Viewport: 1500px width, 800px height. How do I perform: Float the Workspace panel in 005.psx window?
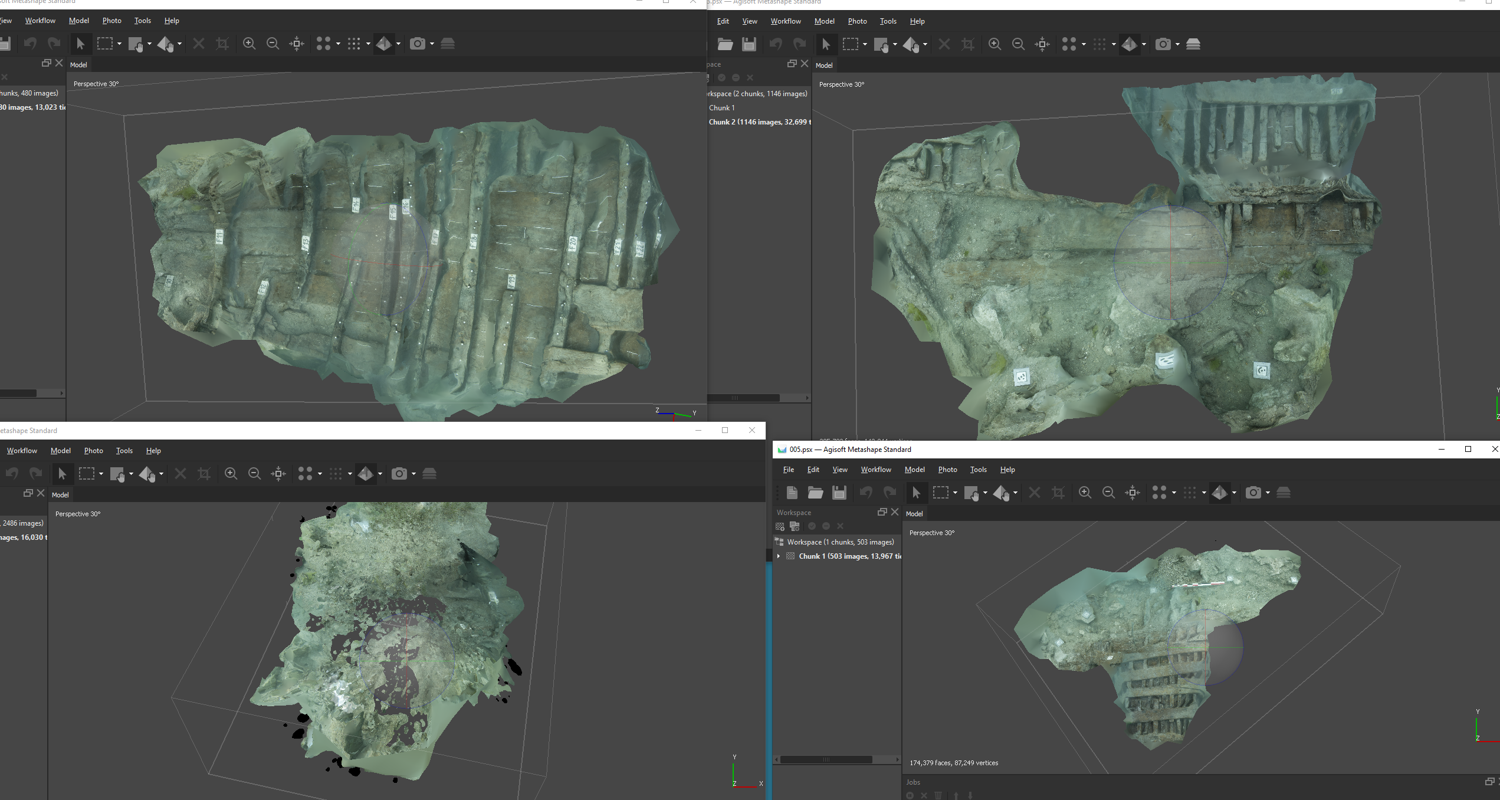tap(881, 512)
